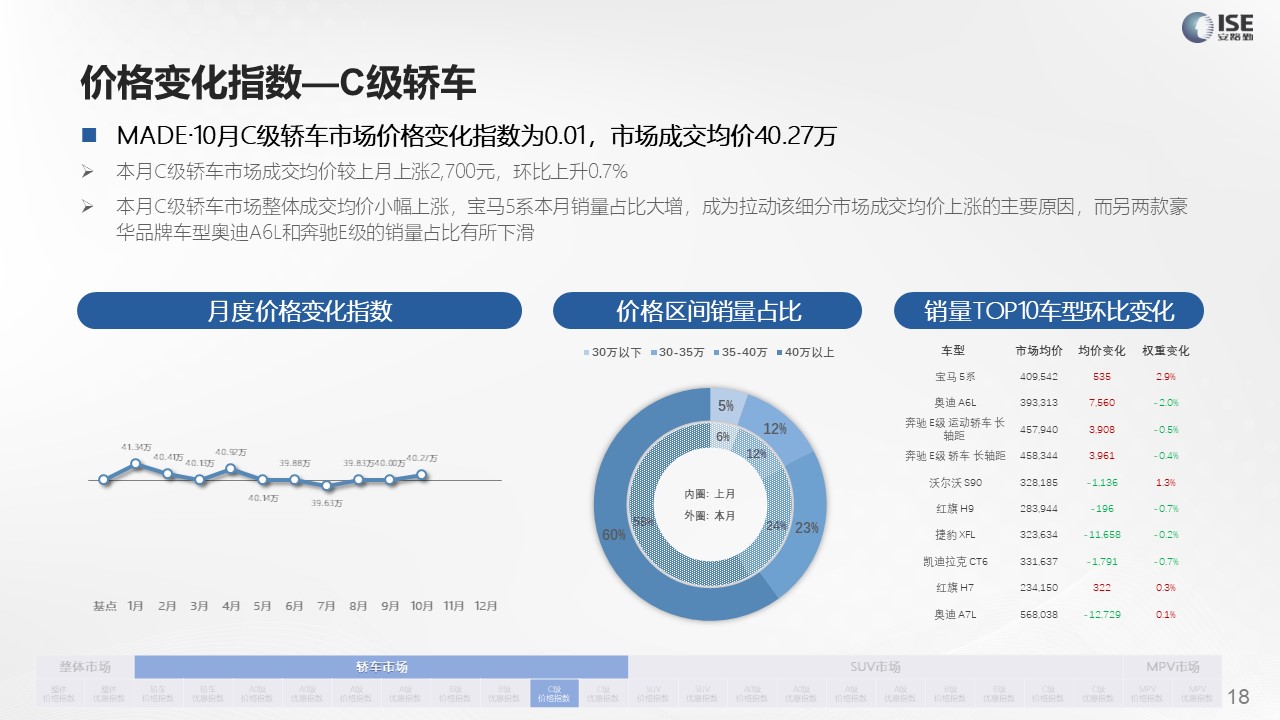Viewport: 1280px width, 720px height.
Task: Select the 红旗 H9 table row name
Action: (954, 509)
